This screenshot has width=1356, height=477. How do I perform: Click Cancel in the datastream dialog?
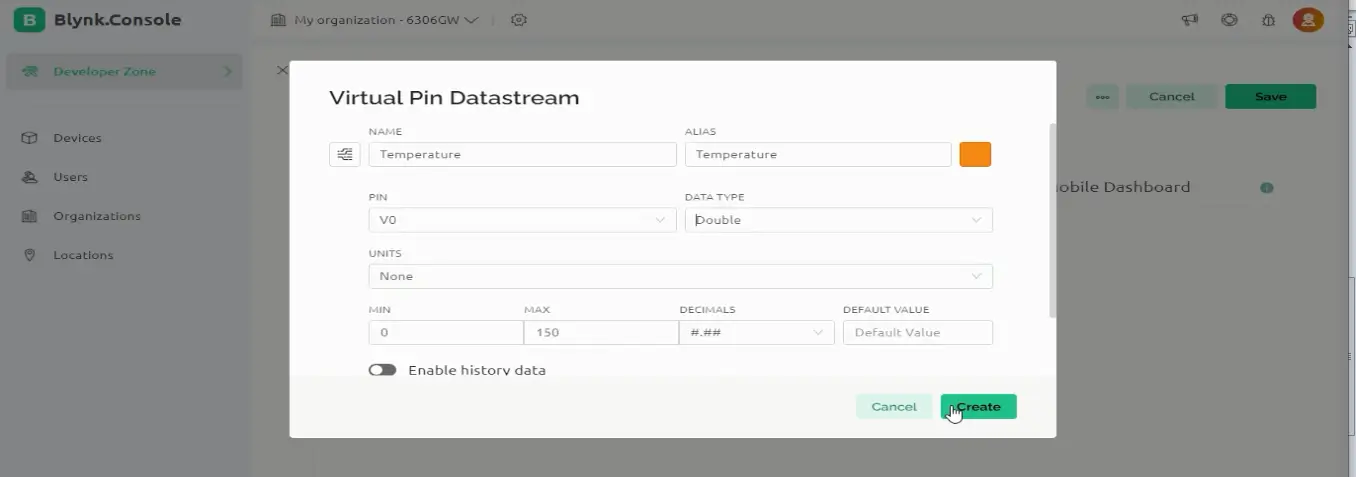[x=894, y=406]
